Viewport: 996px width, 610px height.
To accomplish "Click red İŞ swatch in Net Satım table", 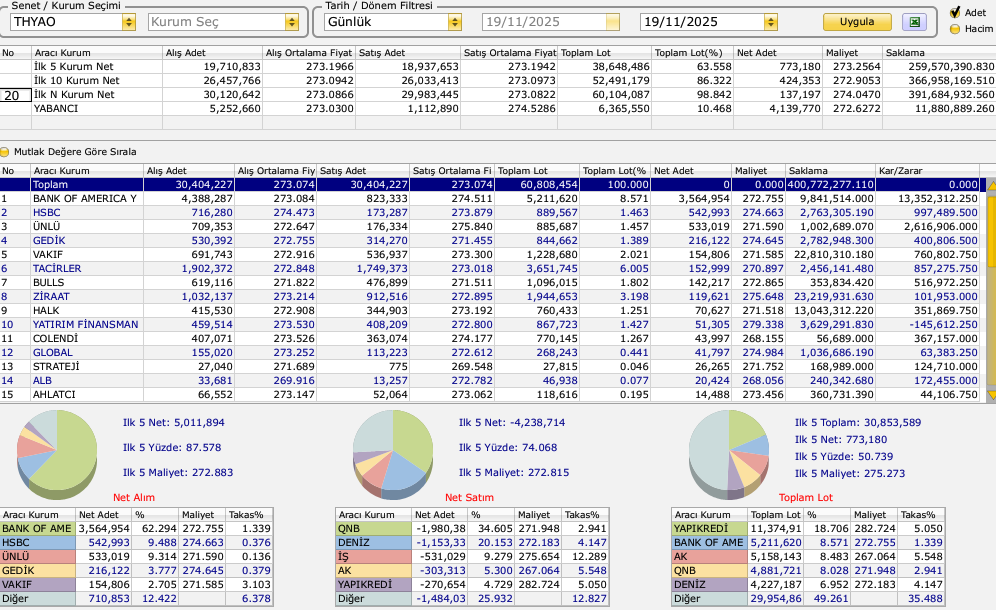I will [x=374, y=557].
